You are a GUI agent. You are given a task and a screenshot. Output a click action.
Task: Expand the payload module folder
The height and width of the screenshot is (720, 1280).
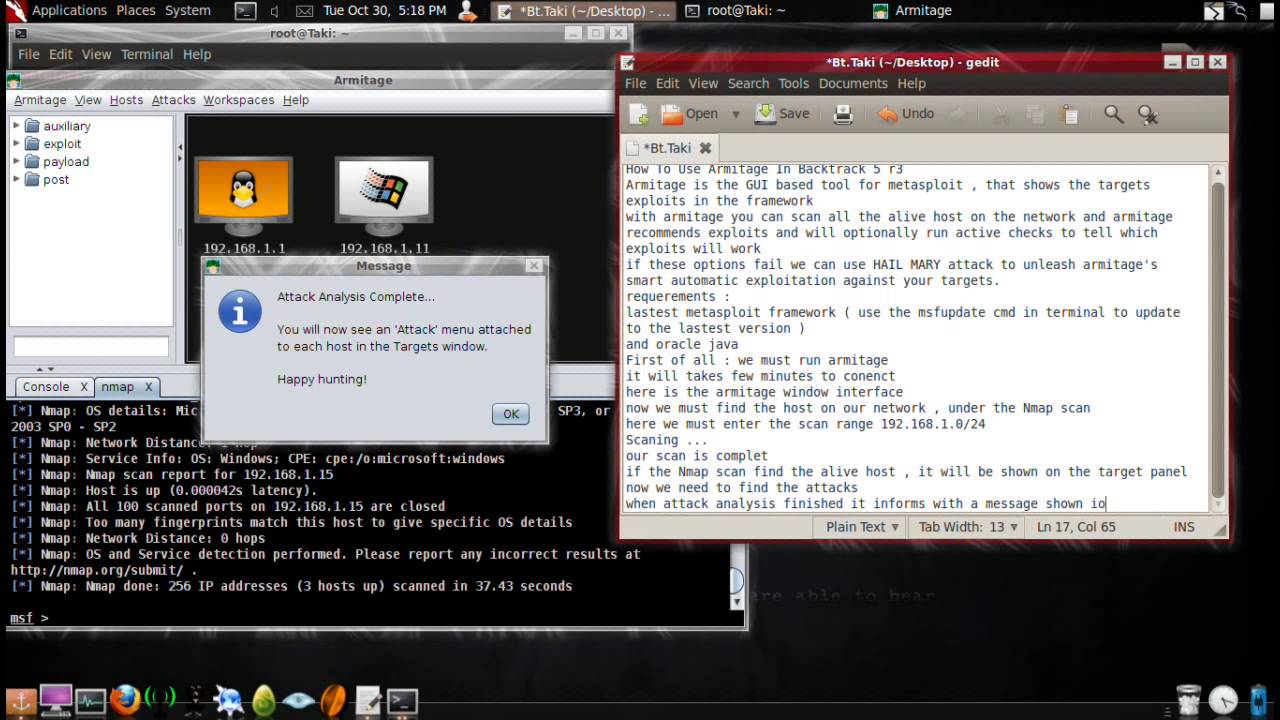pyautogui.click(x=17, y=162)
